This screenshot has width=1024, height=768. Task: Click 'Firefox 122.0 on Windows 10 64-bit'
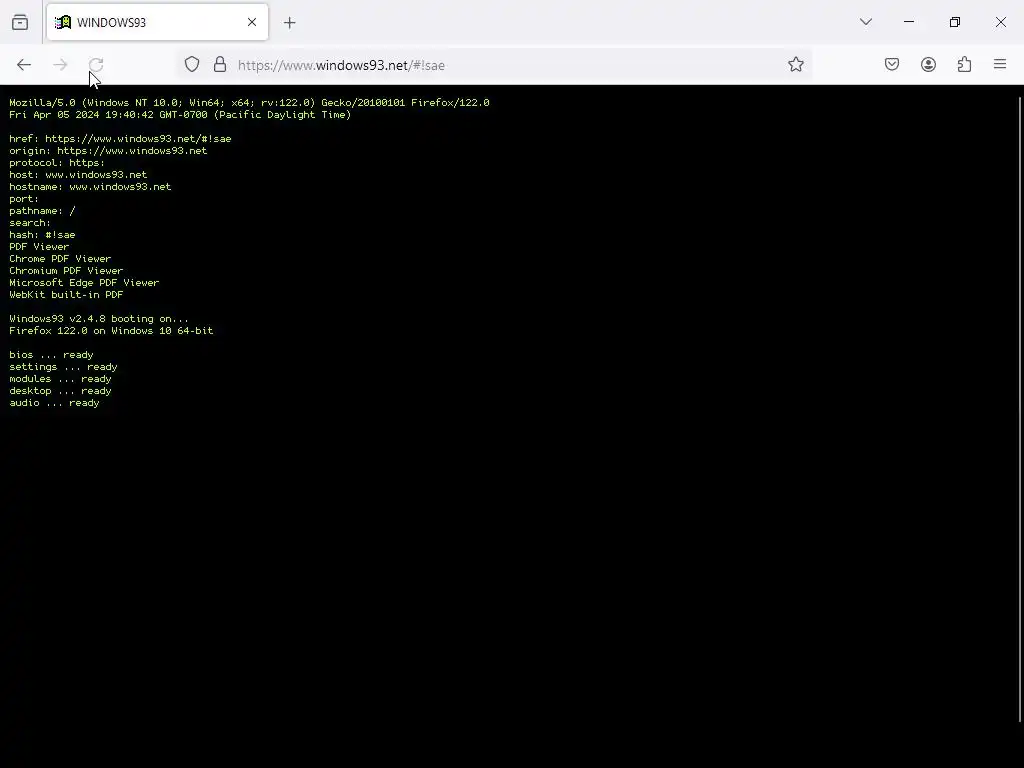(x=111, y=330)
